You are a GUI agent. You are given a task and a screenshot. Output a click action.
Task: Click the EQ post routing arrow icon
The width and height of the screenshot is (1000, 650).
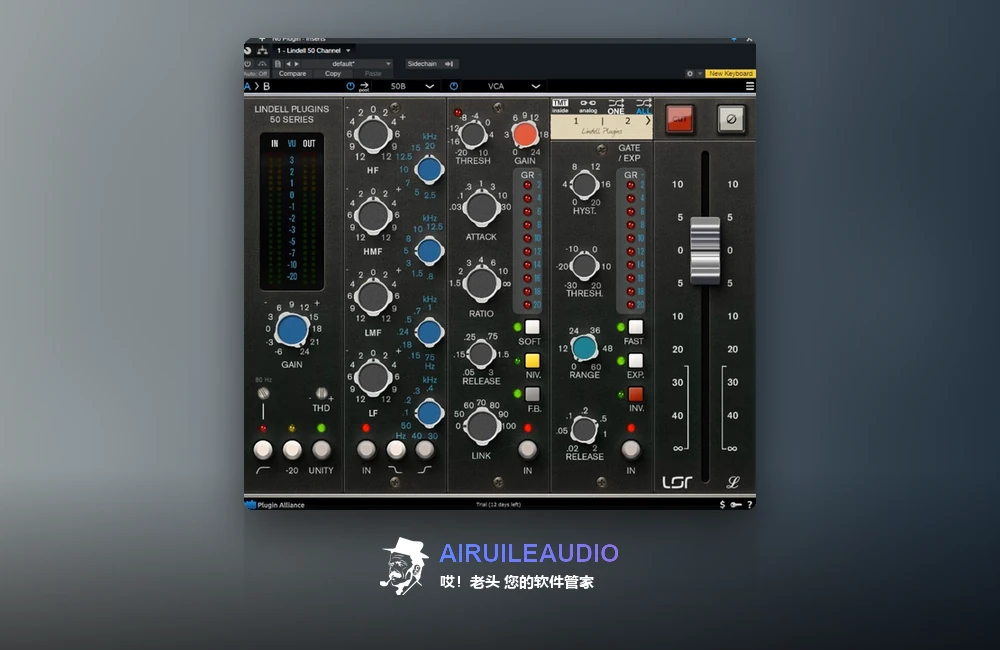pyautogui.click(x=364, y=86)
